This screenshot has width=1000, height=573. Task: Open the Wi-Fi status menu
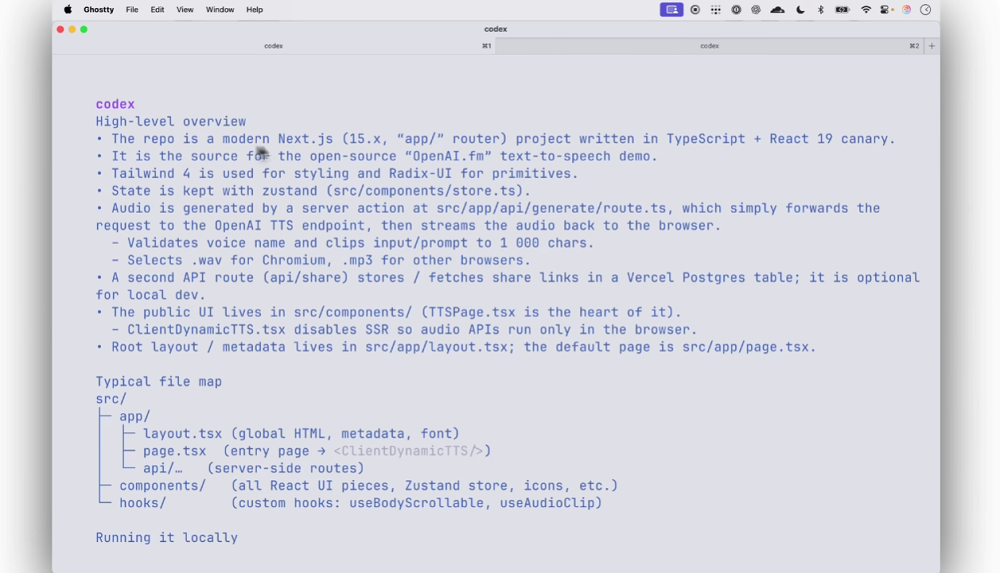pyautogui.click(x=865, y=10)
